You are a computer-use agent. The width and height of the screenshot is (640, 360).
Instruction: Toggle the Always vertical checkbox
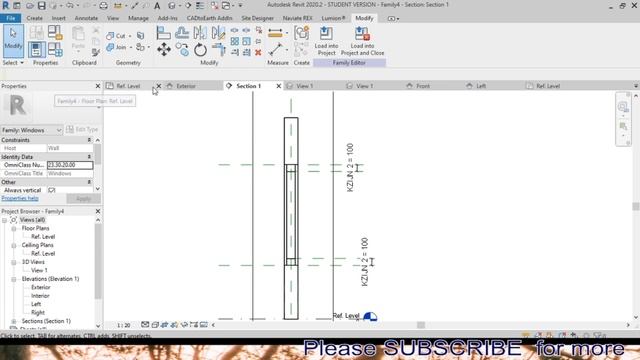[51, 190]
